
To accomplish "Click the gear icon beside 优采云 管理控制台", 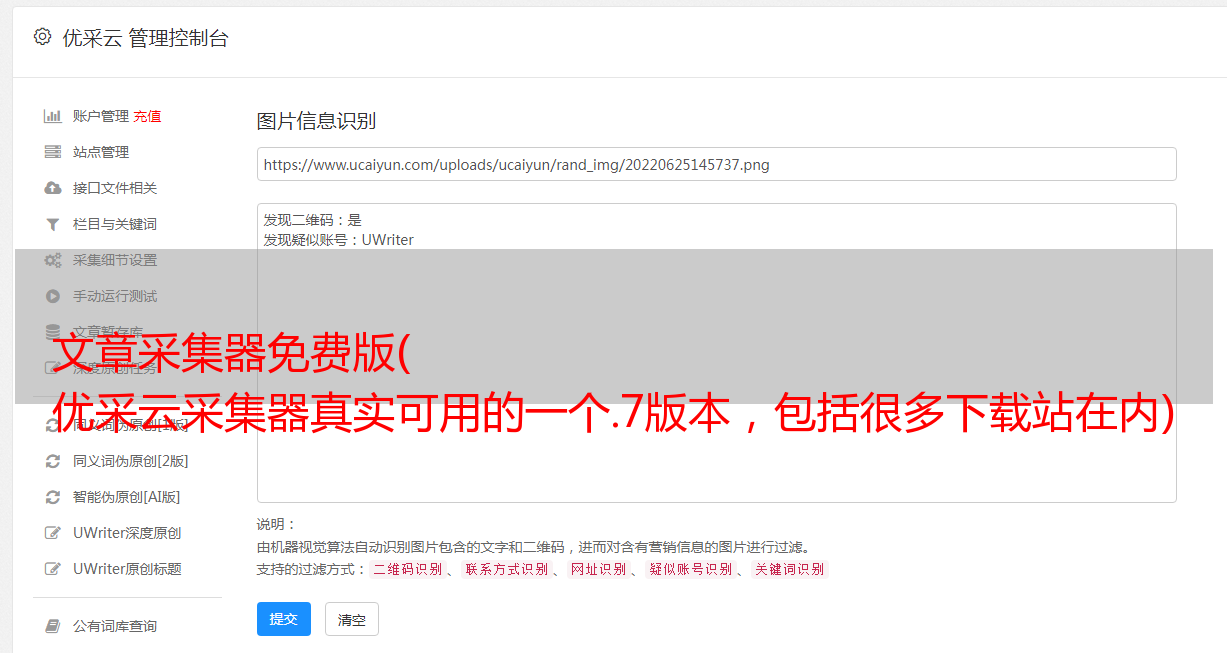I will click(42, 37).
